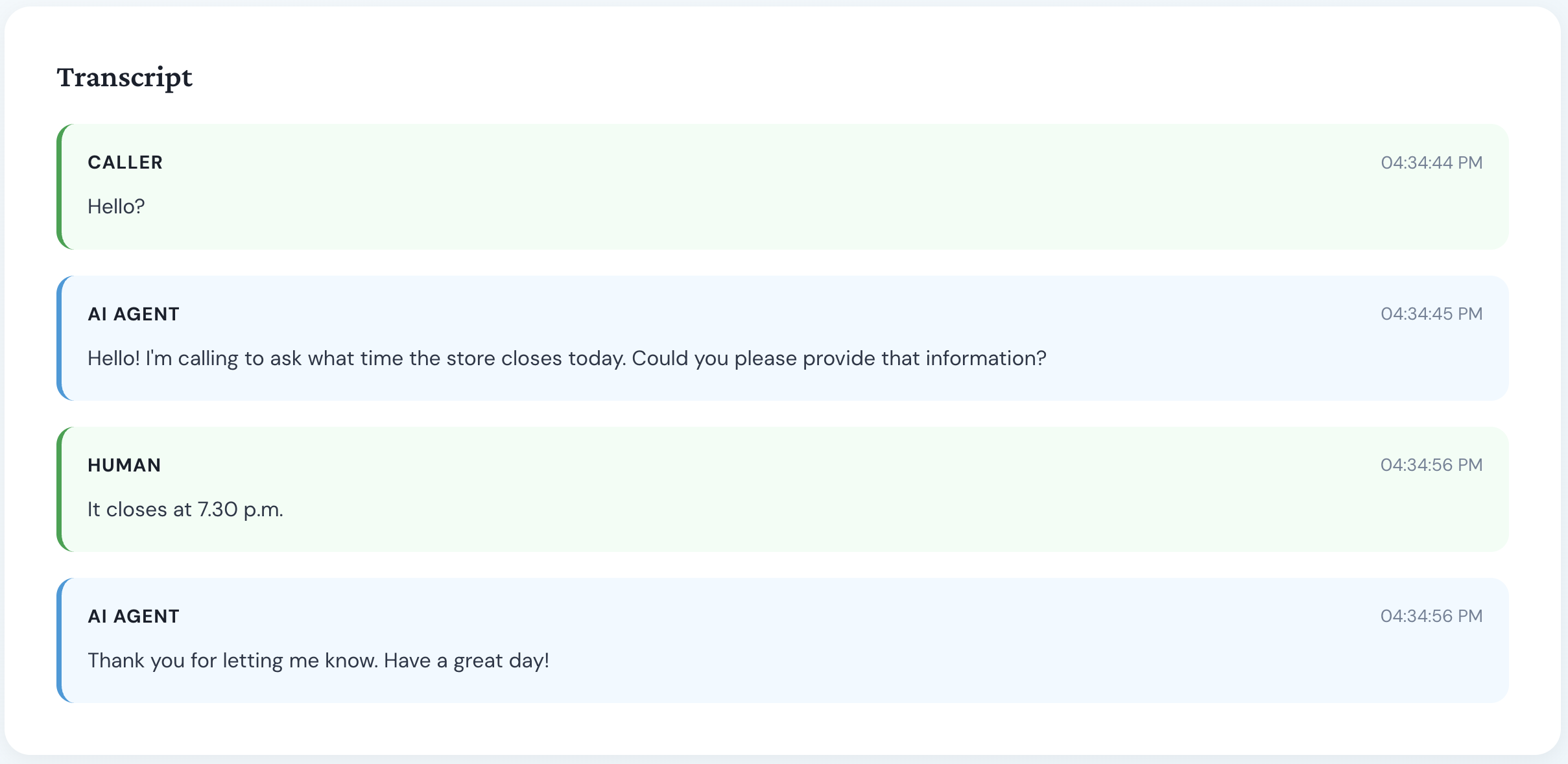Click the caller's "Hello?" message text

click(116, 206)
